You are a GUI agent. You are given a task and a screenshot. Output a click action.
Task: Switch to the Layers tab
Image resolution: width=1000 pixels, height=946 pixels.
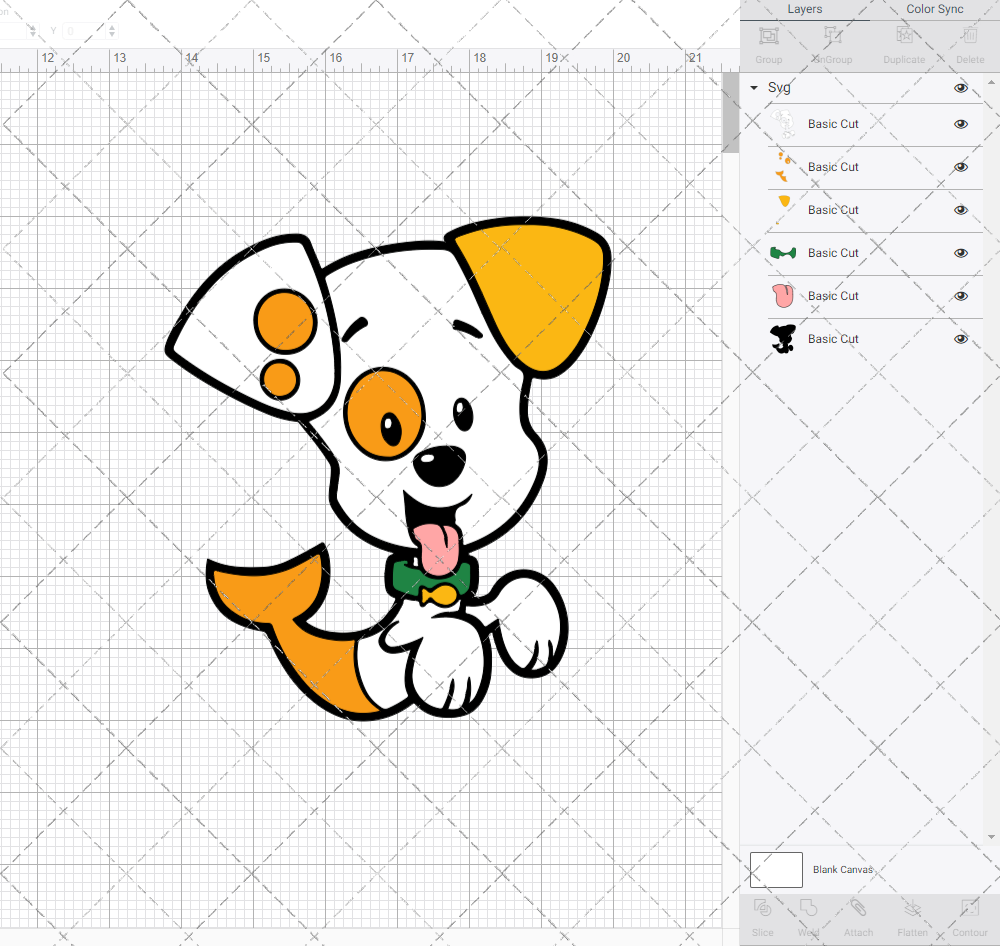804,10
